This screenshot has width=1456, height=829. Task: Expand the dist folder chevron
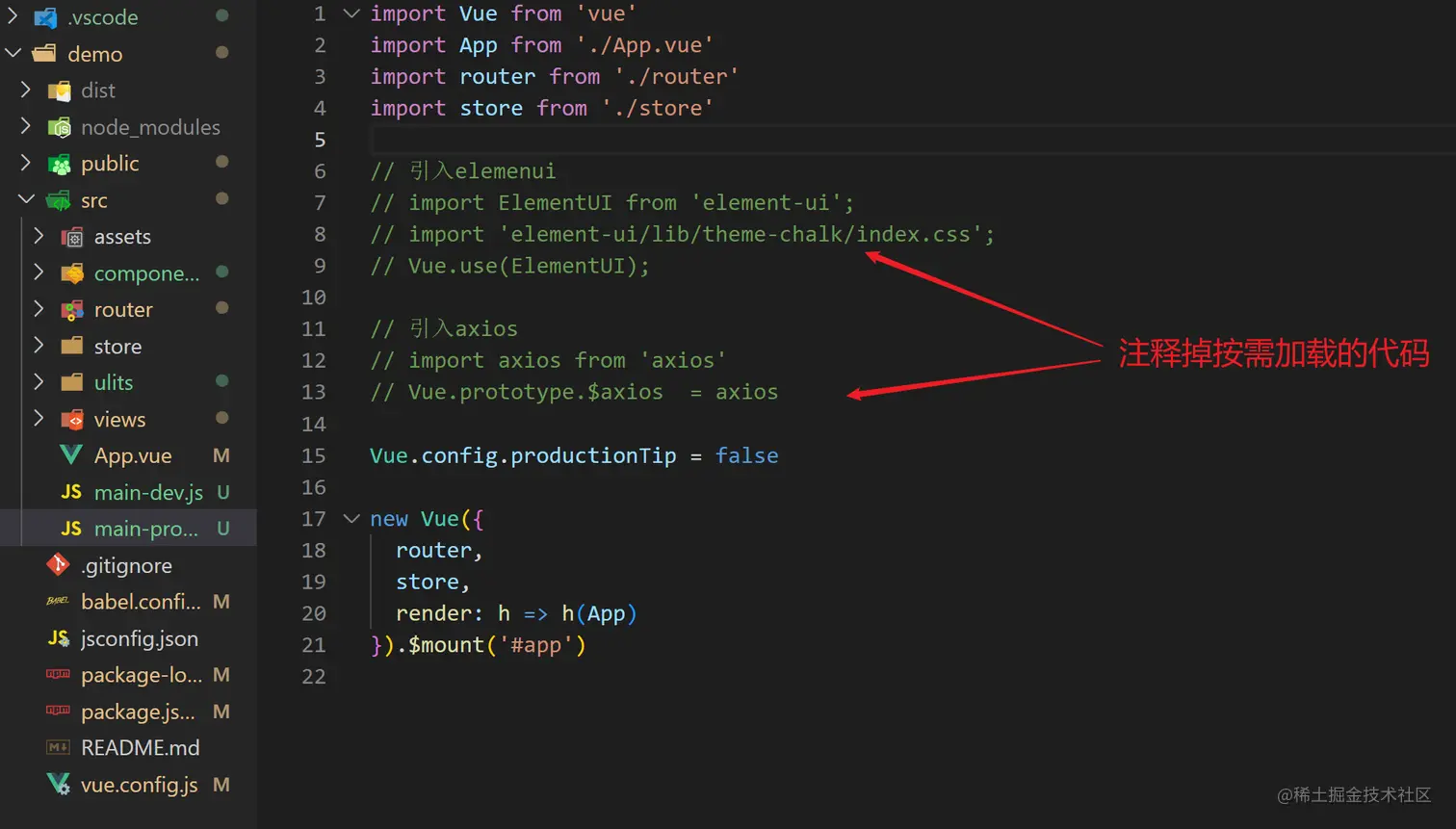pyautogui.click(x=26, y=90)
